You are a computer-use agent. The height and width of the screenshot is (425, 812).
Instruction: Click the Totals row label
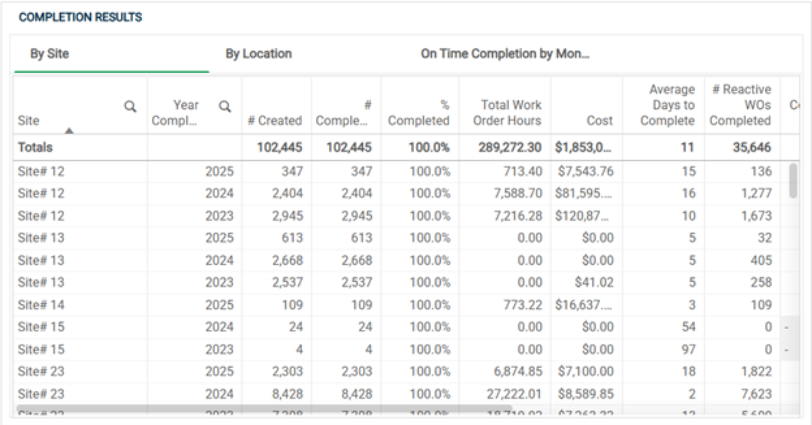coord(36,147)
